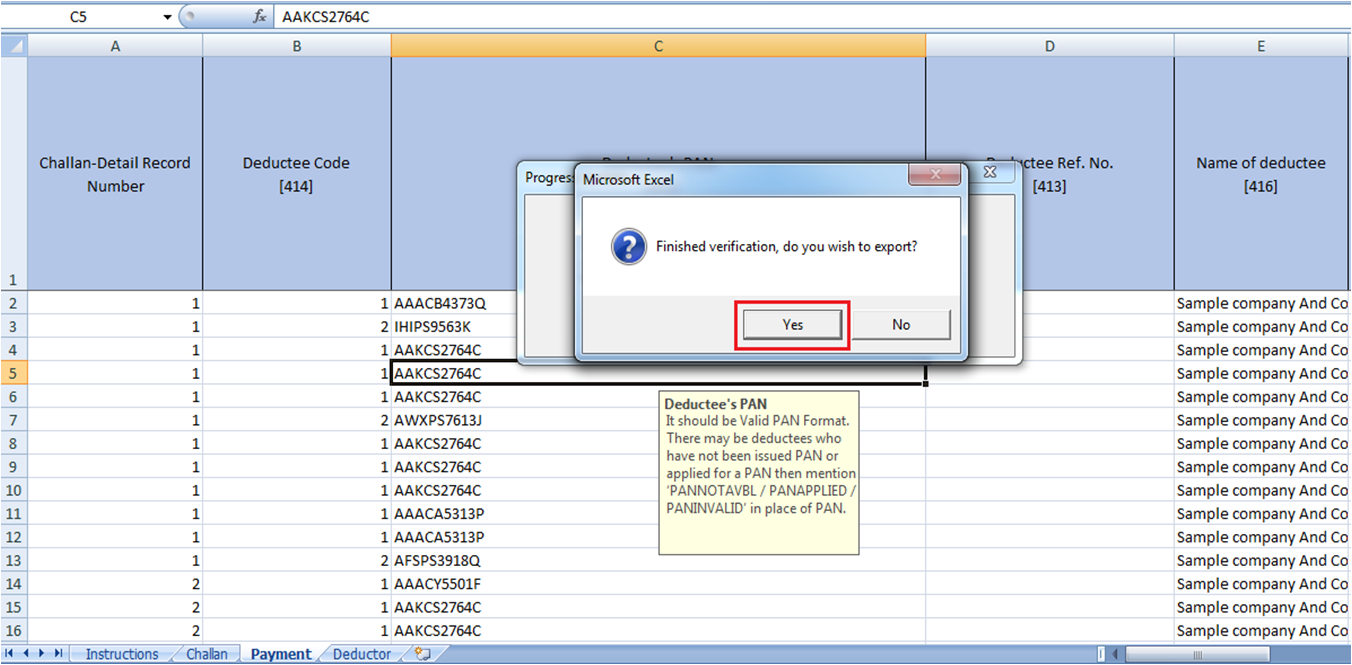Click the Insert Worksheet tab icon
The image size is (1352, 665).
(x=421, y=652)
